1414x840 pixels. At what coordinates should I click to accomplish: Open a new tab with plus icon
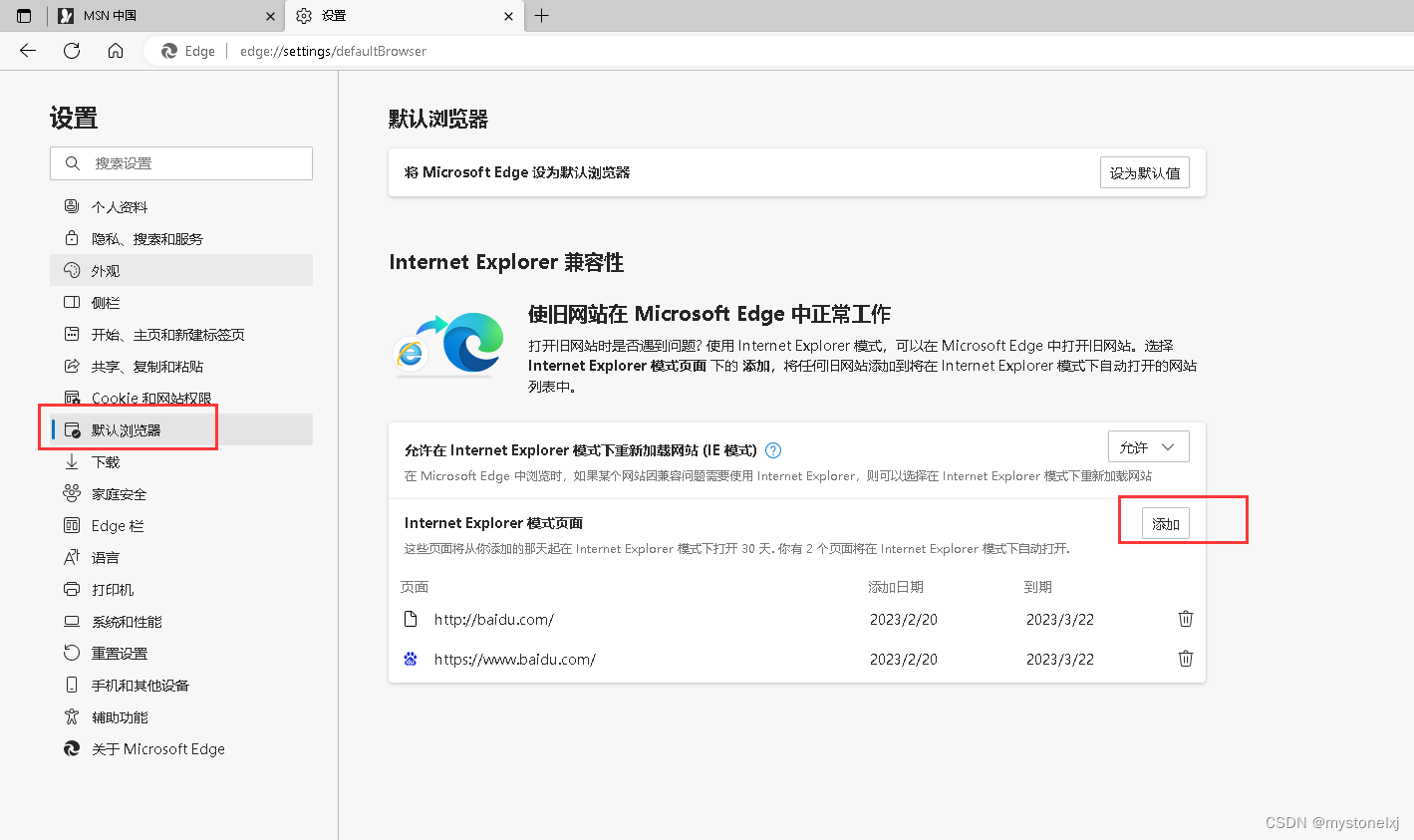pyautogui.click(x=542, y=16)
